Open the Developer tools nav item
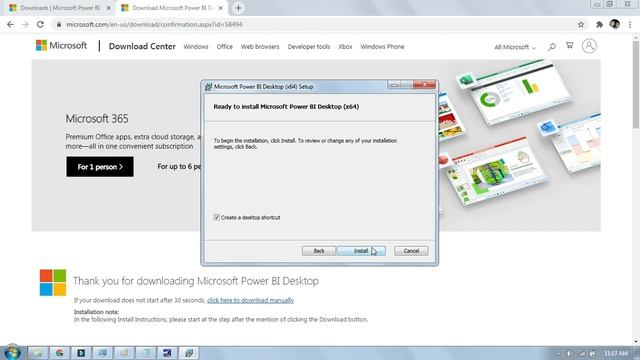The height and width of the screenshot is (360, 640). (309, 47)
